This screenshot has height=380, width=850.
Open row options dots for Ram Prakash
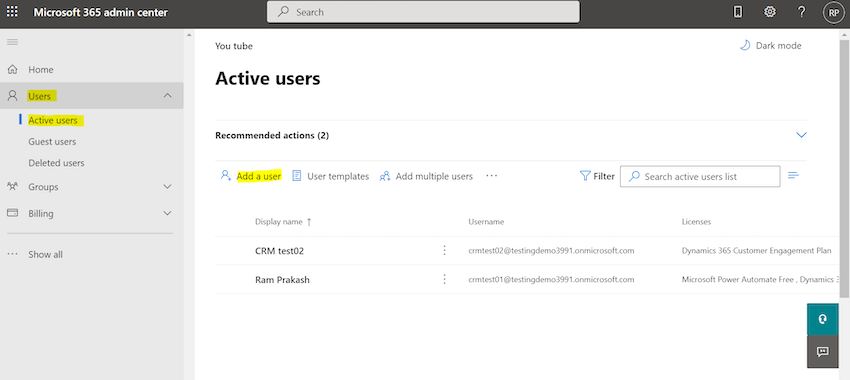[445, 279]
